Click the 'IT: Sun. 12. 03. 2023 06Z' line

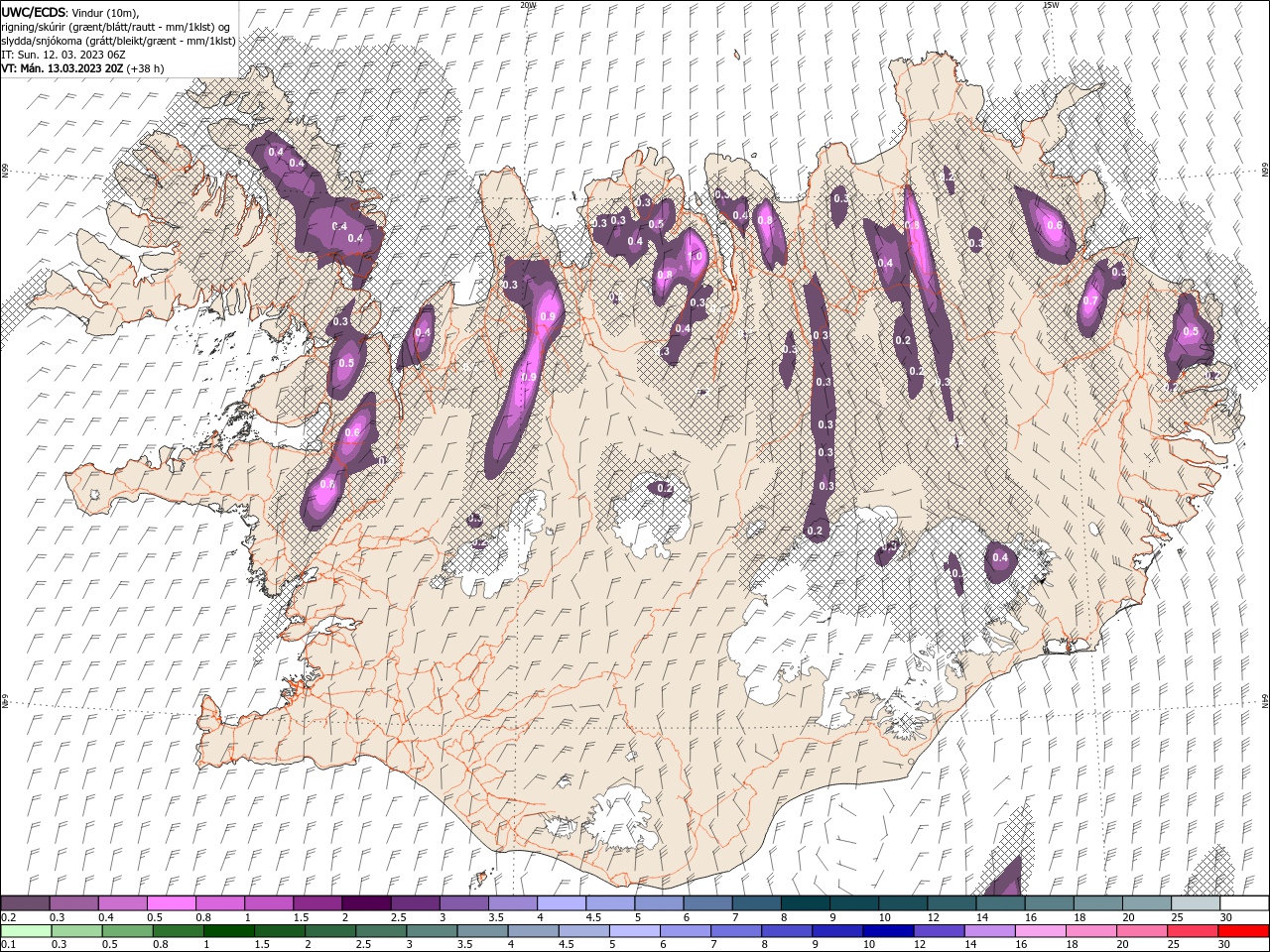[x=64, y=55]
